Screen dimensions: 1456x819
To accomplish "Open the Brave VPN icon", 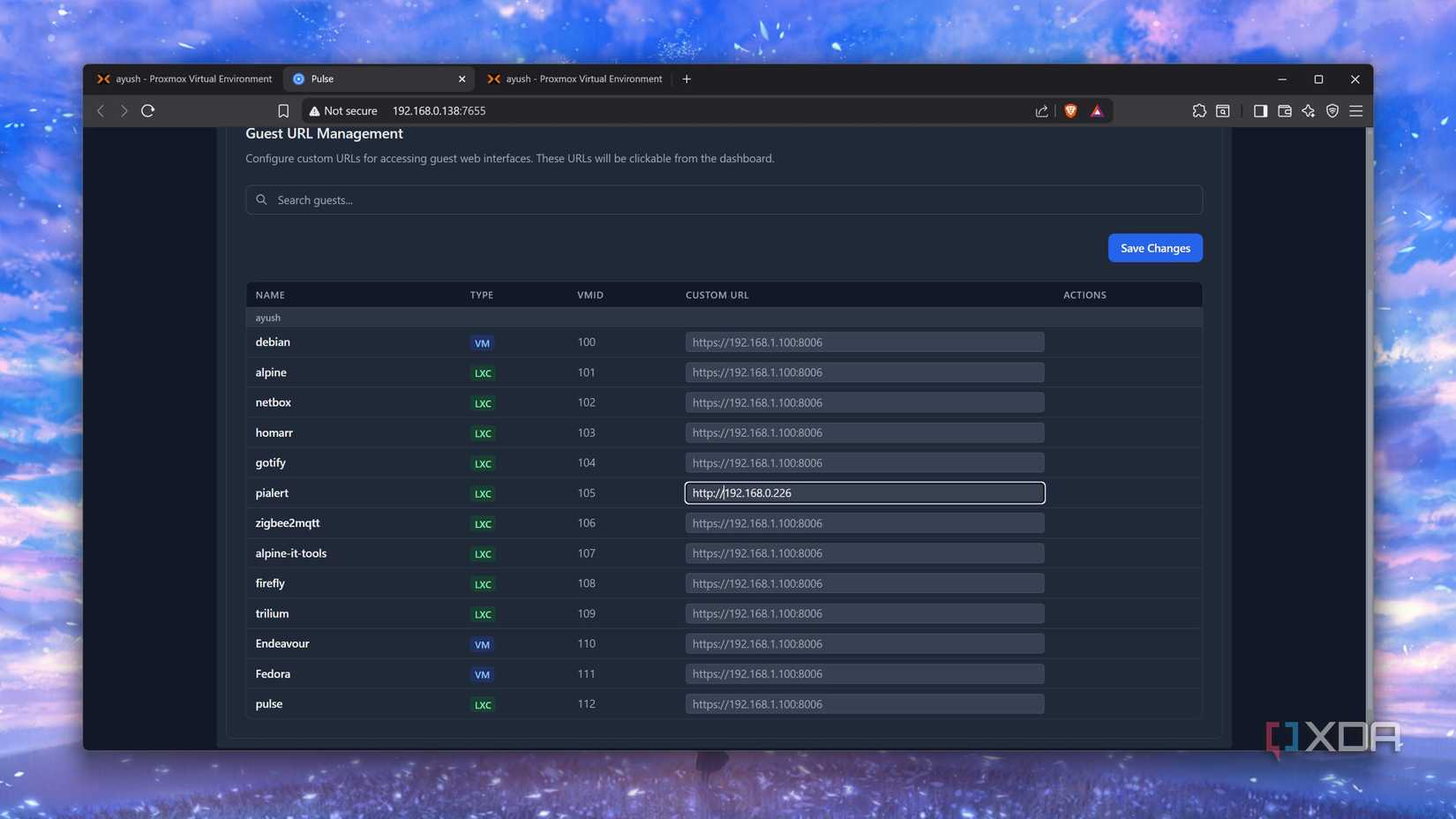I will pyautogui.click(x=1332, y=111).
